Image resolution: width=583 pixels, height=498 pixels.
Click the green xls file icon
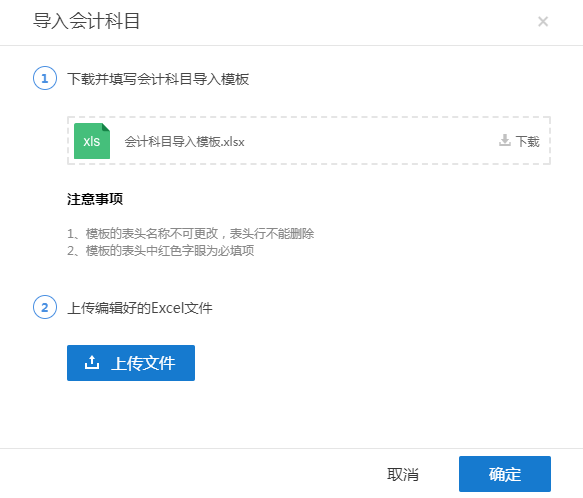[x=92, y=141]
